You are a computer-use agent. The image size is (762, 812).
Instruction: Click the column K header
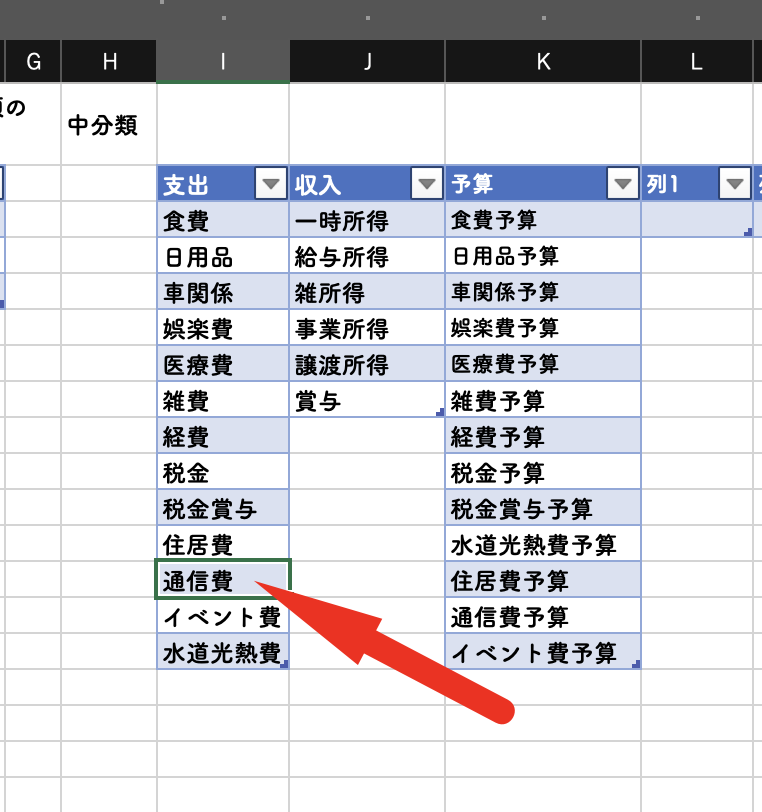[543, 62]
